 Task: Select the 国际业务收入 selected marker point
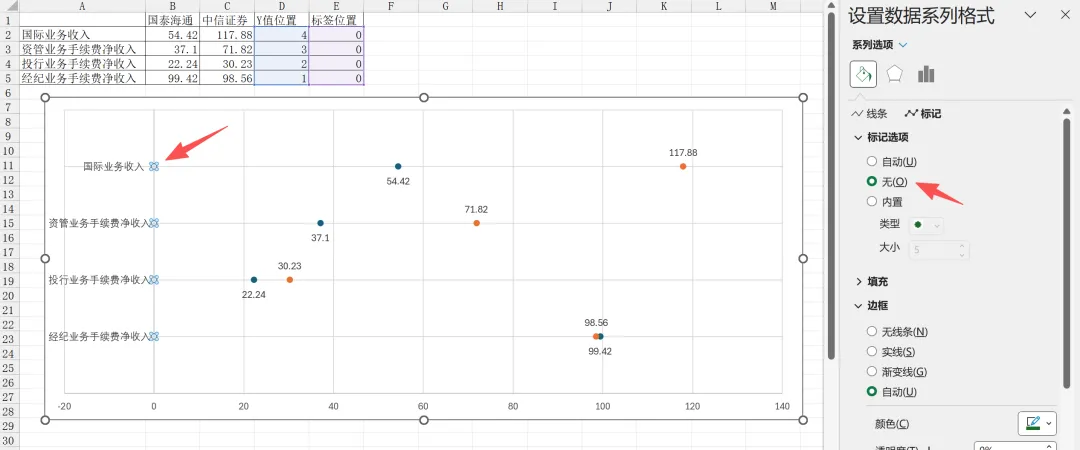[154, 166]
